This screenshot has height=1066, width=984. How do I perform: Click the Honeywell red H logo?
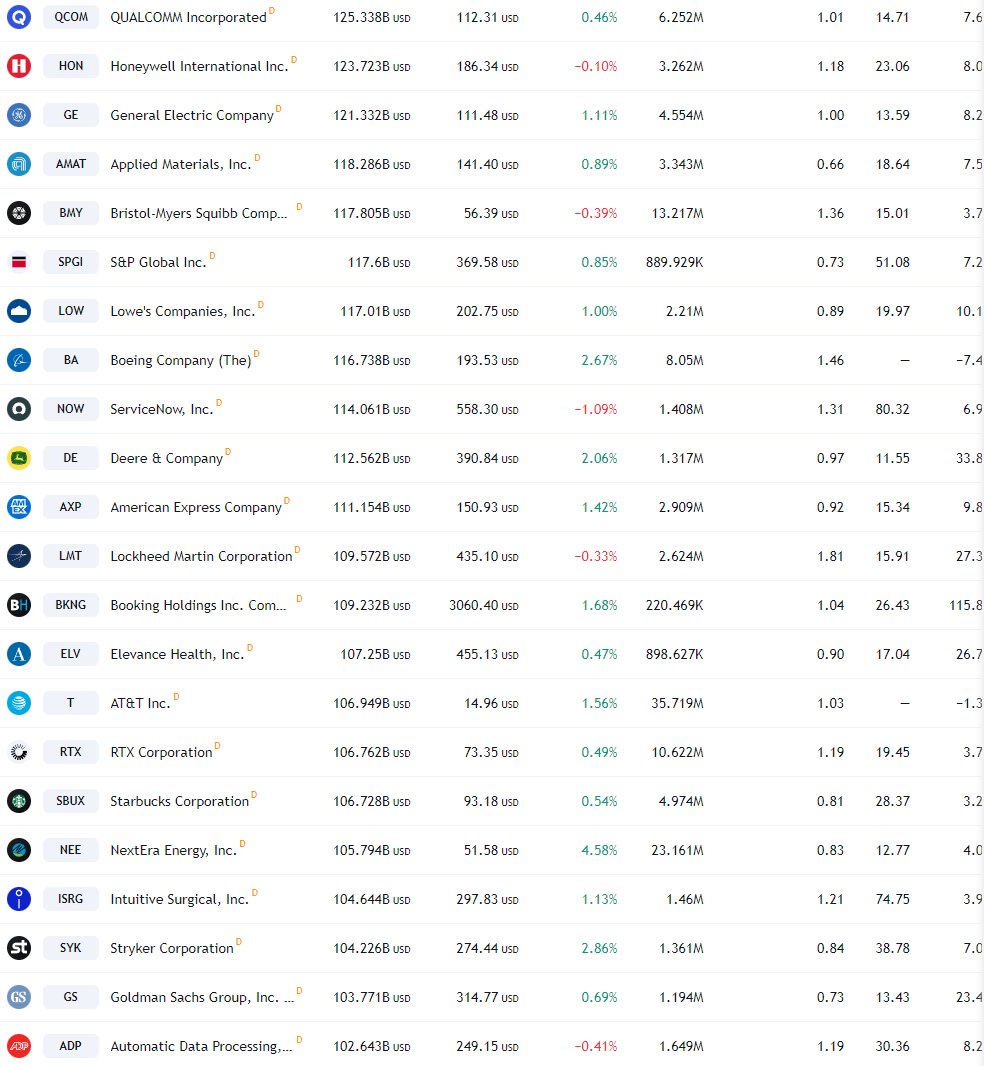pyautogui.click(x=19, y=66)
